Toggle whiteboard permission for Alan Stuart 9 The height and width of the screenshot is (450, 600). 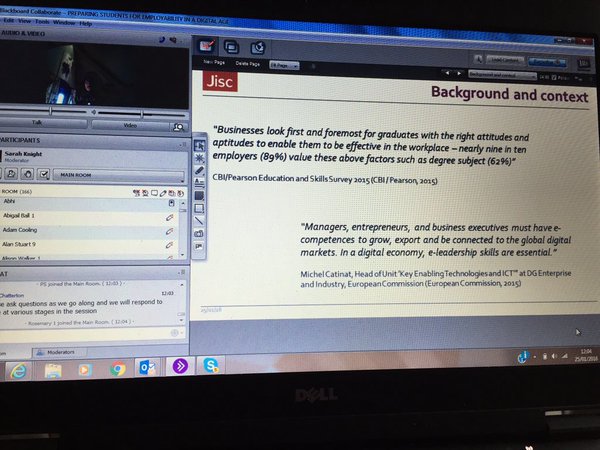pyautogui.click(x=170, y=245)
